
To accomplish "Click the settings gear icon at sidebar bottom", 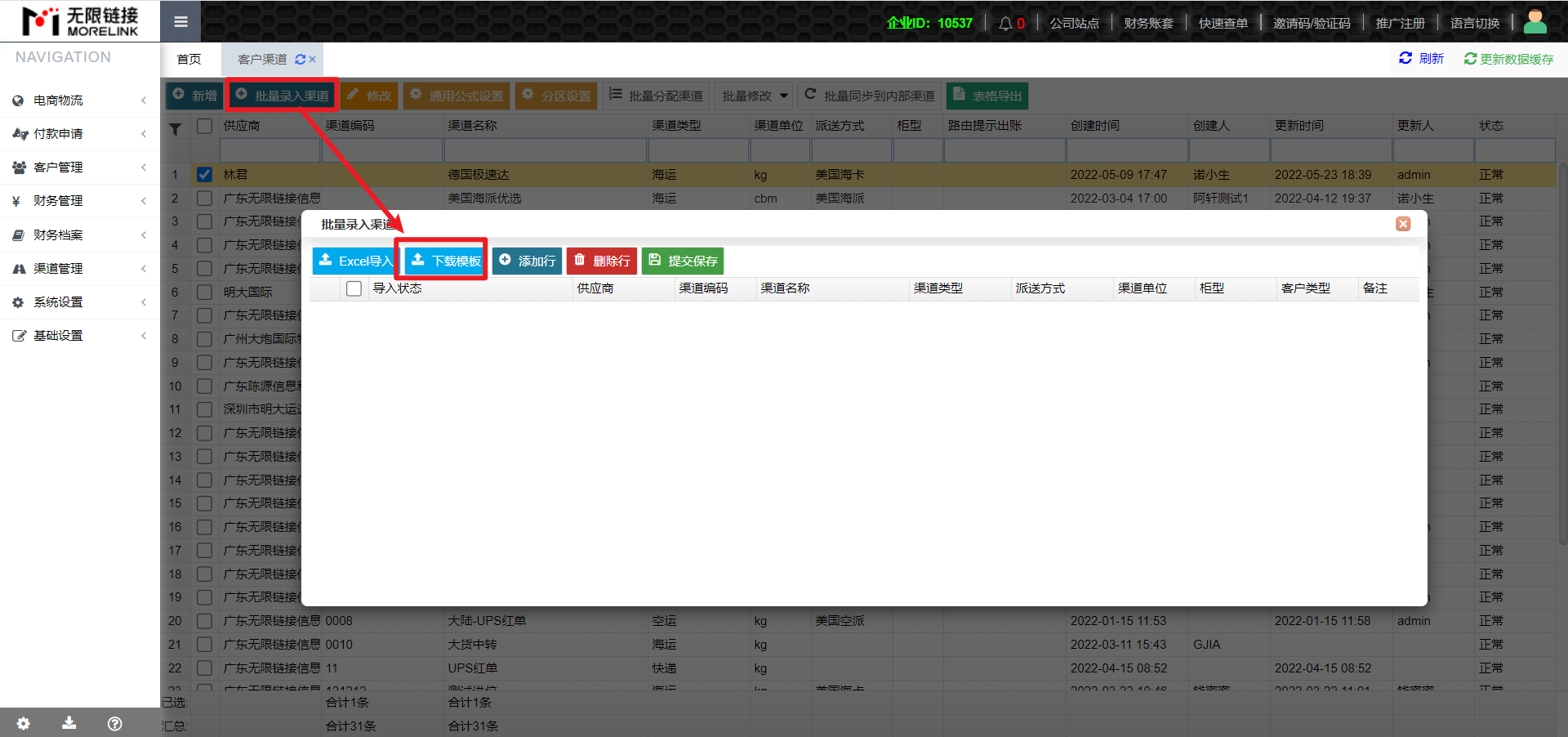I will tap(23, 723).
